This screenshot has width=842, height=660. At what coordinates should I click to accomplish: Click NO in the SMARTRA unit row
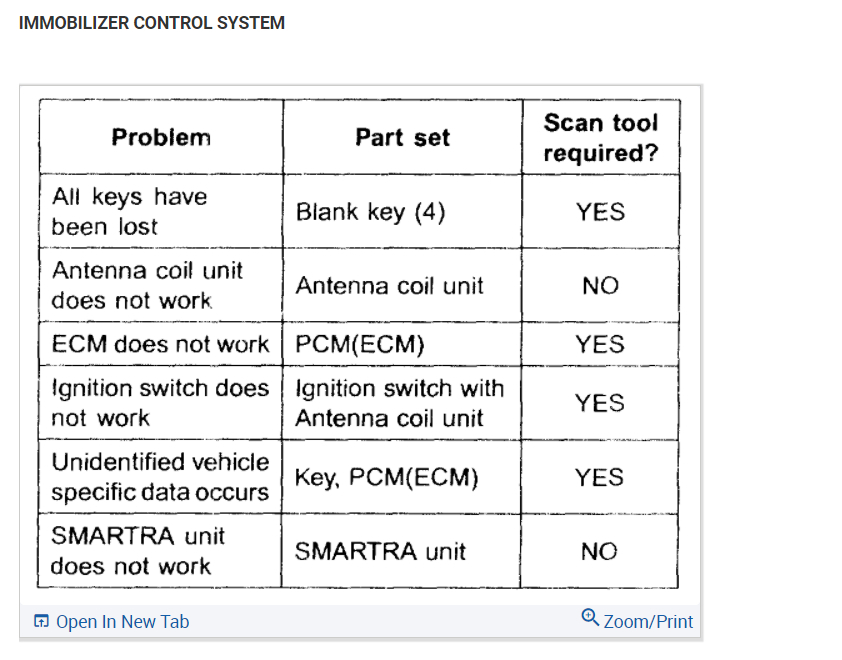600,551
